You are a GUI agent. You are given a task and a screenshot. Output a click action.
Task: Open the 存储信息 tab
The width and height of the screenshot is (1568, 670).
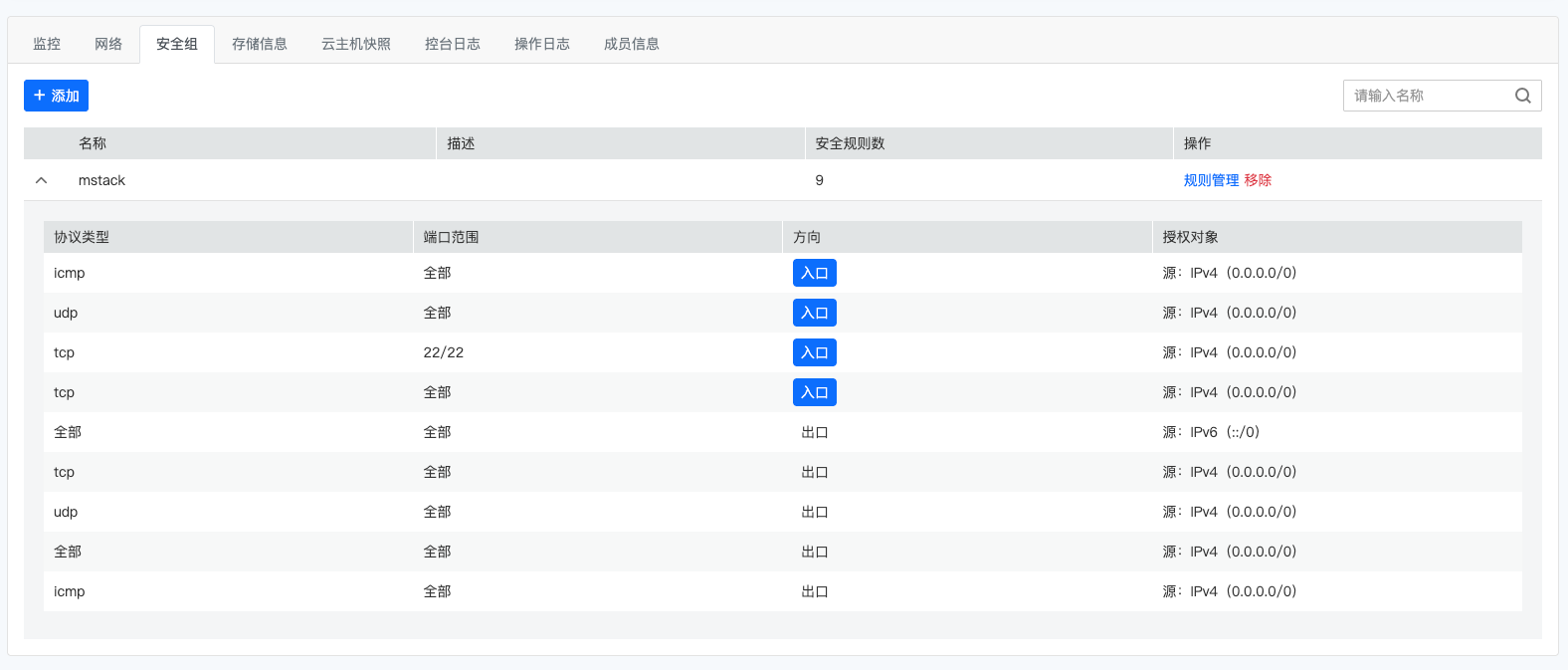tap(260, 44)
